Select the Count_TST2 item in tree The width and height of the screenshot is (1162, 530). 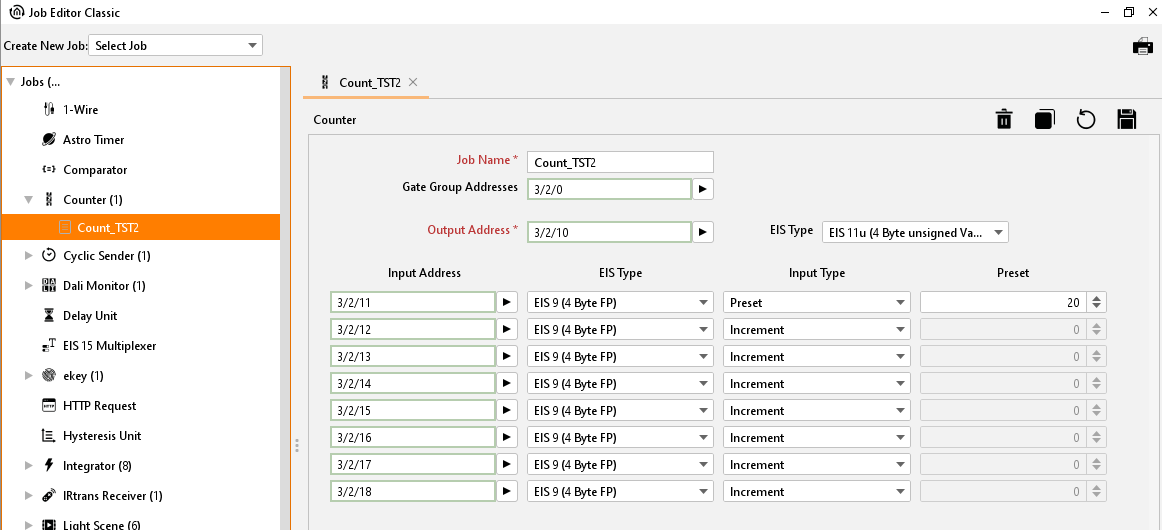tap(108, 228)
